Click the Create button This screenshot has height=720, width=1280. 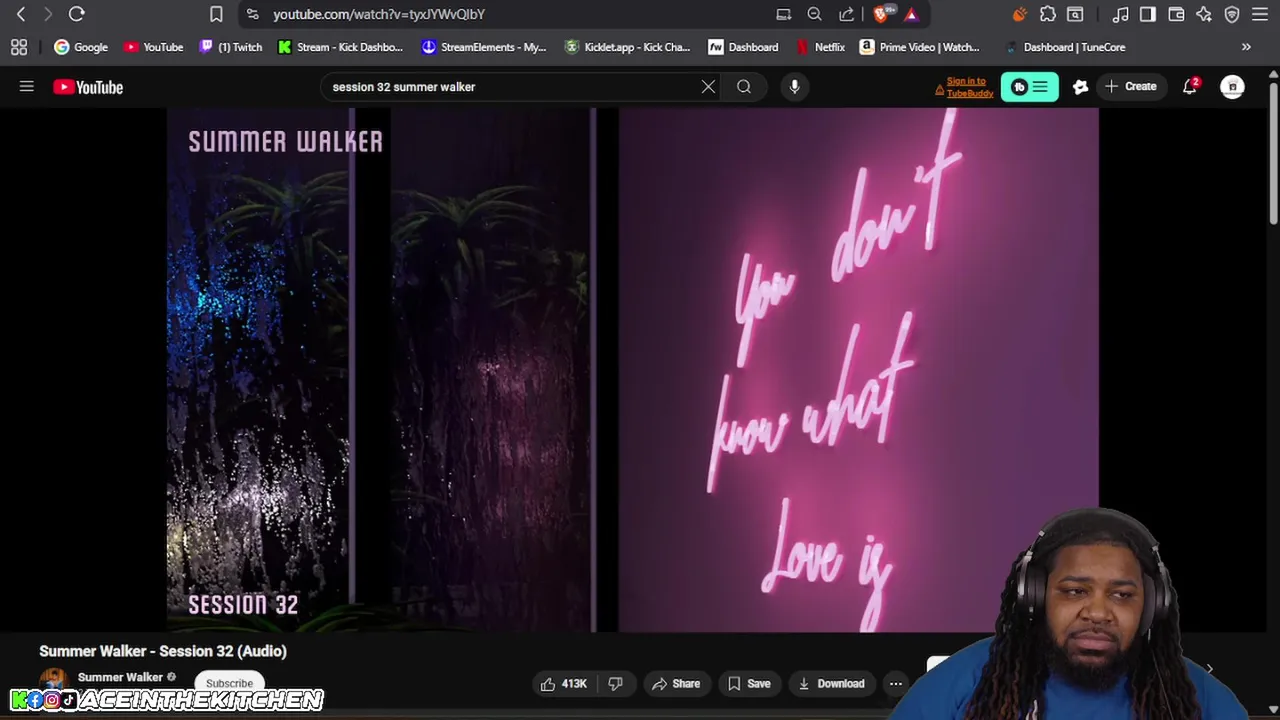tap(1131, 87)
